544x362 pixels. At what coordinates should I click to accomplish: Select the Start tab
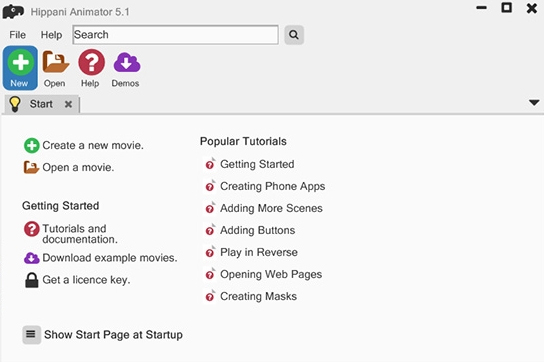click(41, 104)
